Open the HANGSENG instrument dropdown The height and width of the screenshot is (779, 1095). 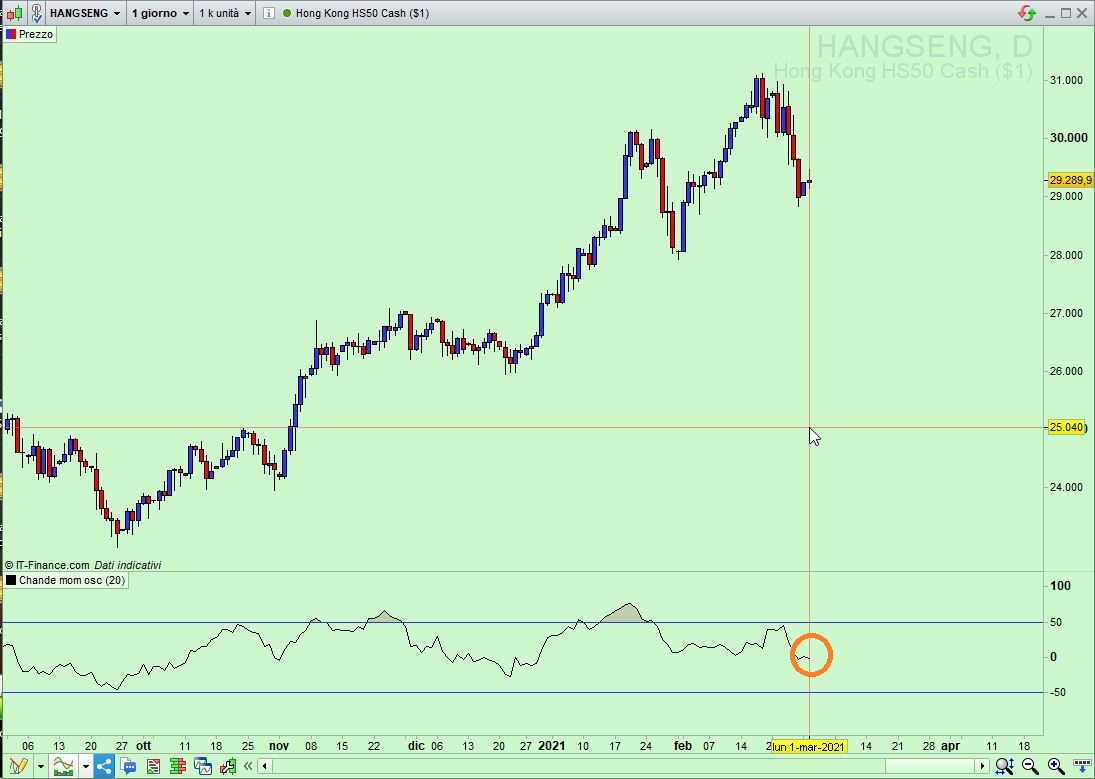click(85, 13)
